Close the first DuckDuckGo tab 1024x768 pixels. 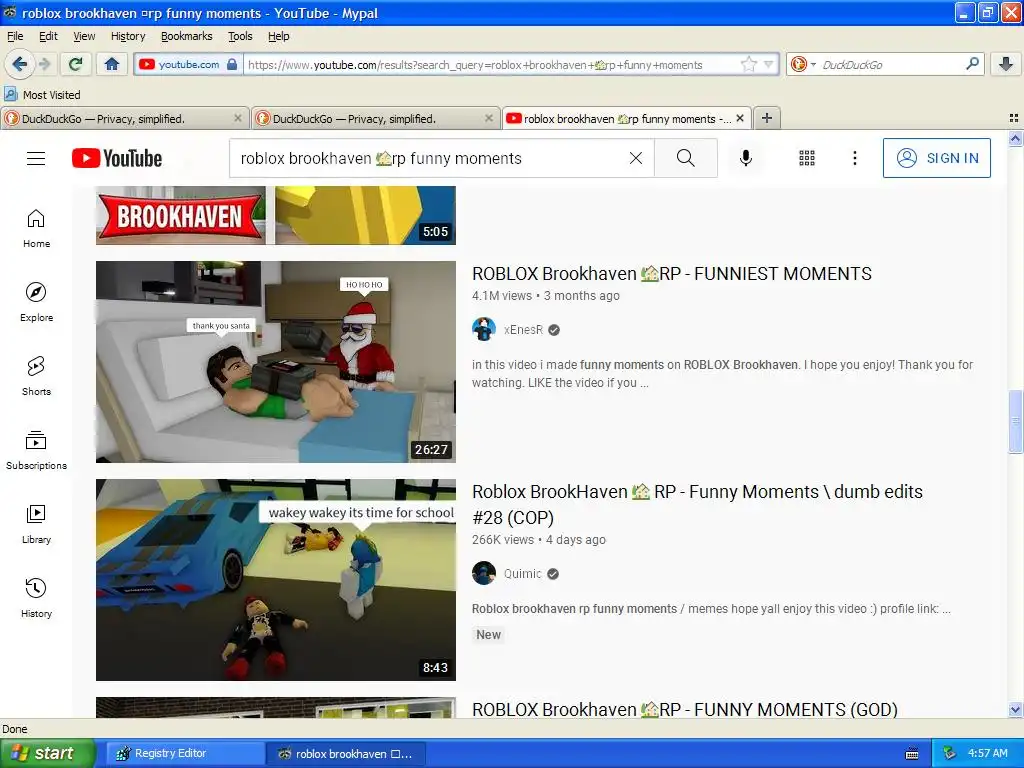[238, 118]
